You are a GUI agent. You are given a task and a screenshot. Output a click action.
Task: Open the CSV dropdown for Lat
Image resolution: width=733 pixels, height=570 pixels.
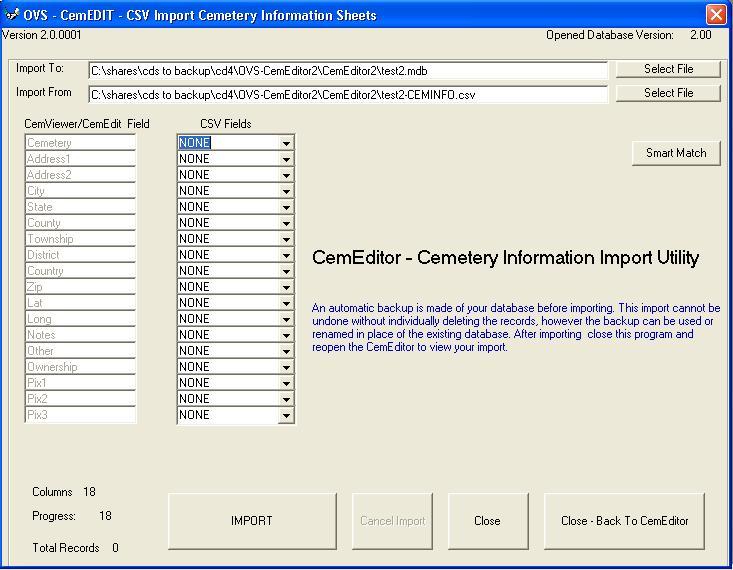click(286, 303)
